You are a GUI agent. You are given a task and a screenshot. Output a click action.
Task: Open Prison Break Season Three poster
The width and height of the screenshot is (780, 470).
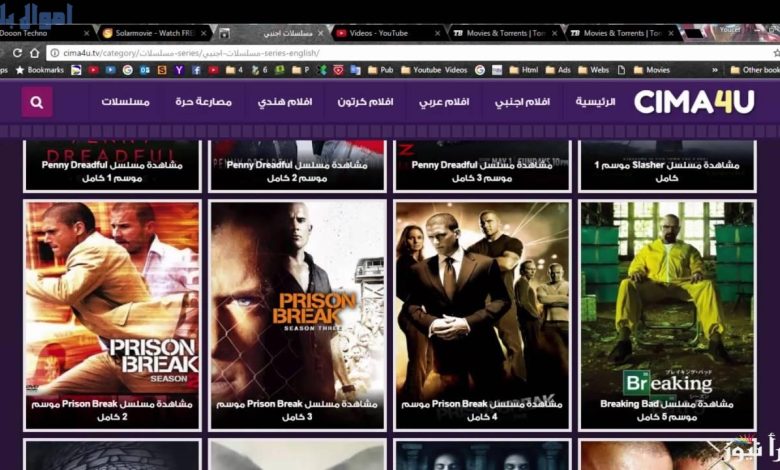coord(297,315)
